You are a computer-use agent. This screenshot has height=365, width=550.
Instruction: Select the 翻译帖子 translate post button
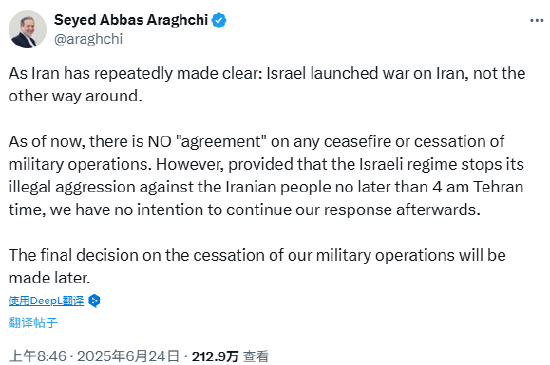coord(33,323)
